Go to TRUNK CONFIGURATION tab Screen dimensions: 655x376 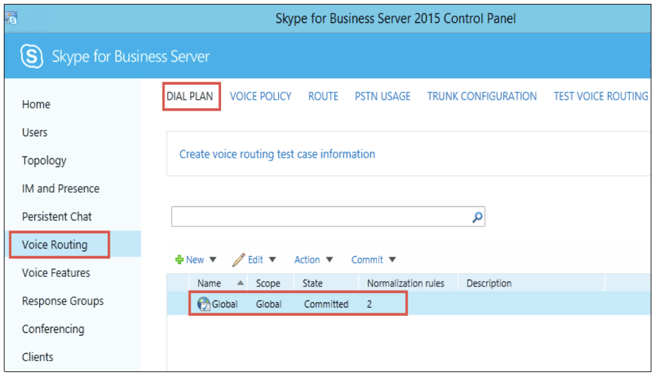482,97
